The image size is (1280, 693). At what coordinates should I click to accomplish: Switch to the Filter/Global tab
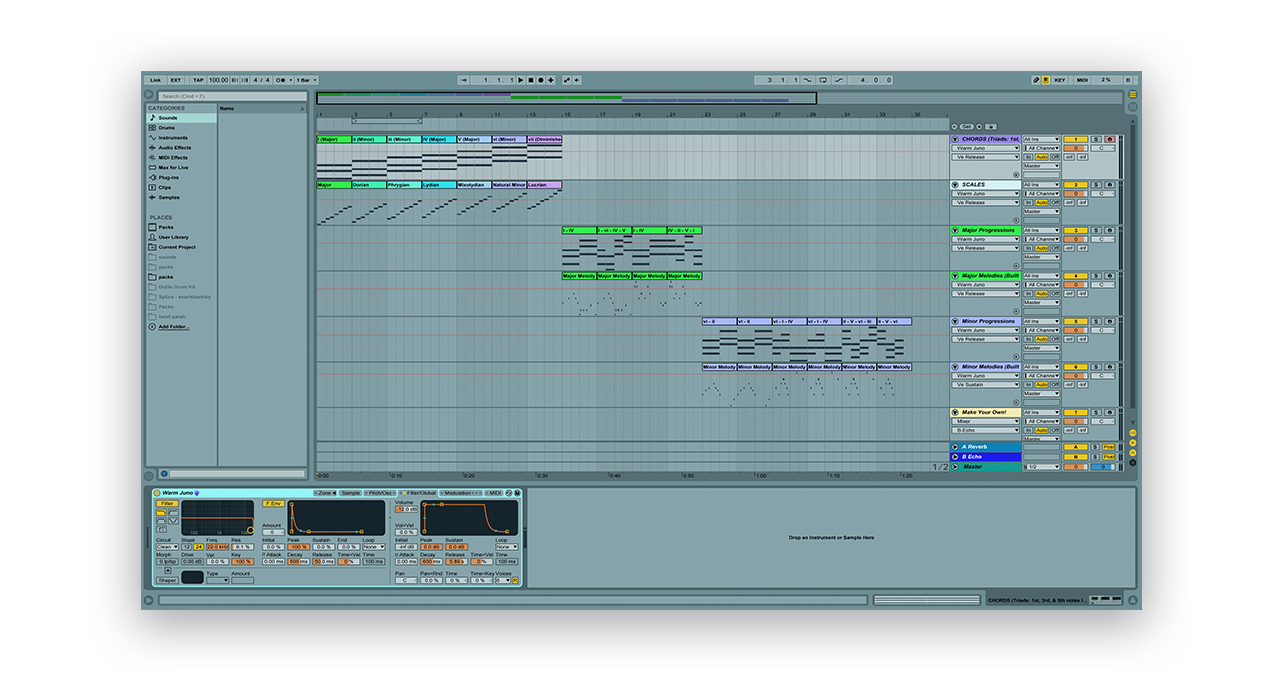(418, 493)
